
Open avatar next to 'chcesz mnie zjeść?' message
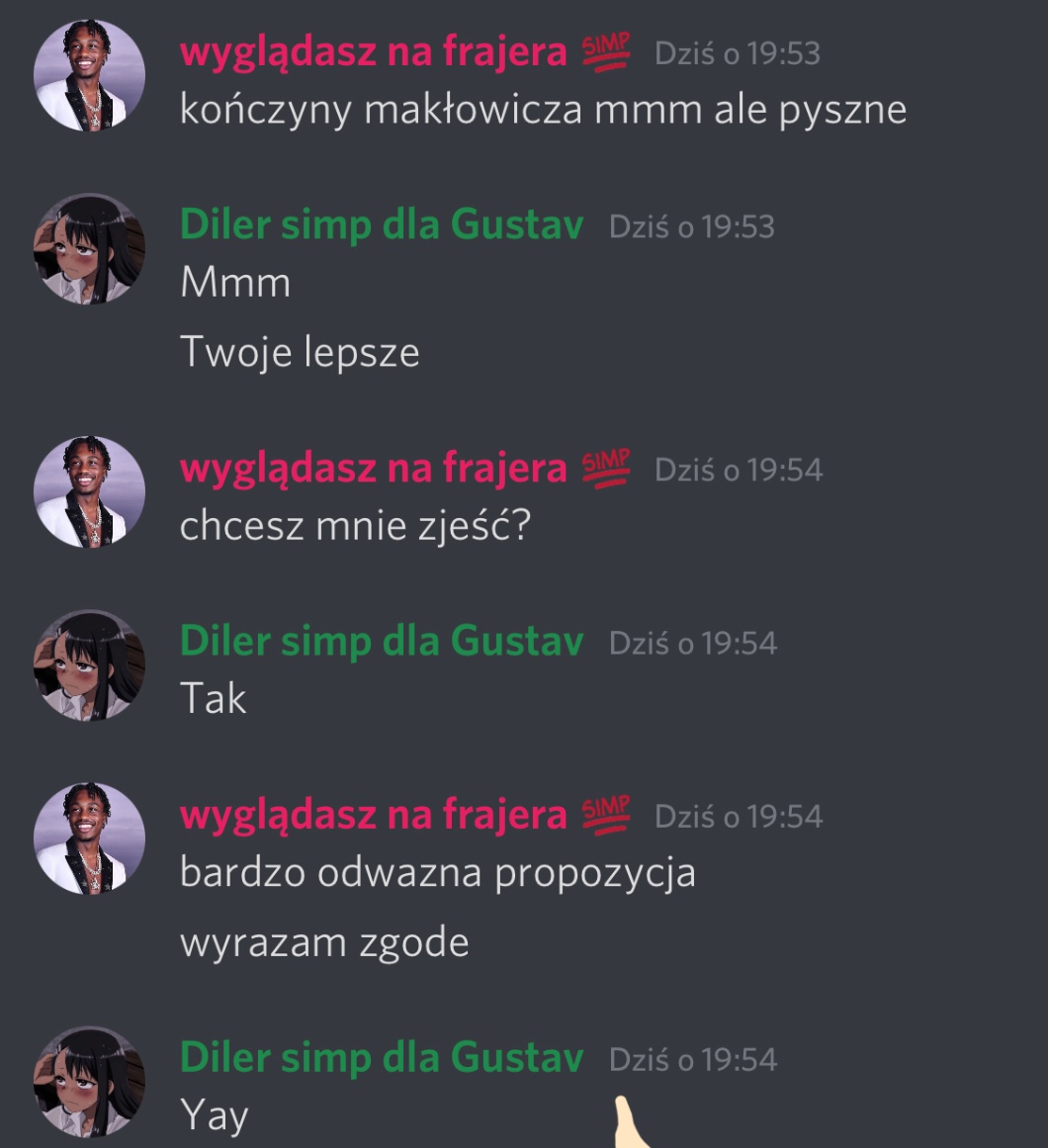[89, 492]
